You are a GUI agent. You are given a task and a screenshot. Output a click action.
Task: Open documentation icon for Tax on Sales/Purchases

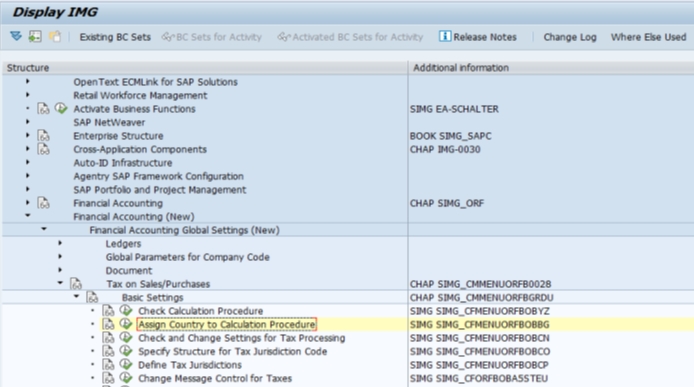pyautogui.click(x=76, y=284)
